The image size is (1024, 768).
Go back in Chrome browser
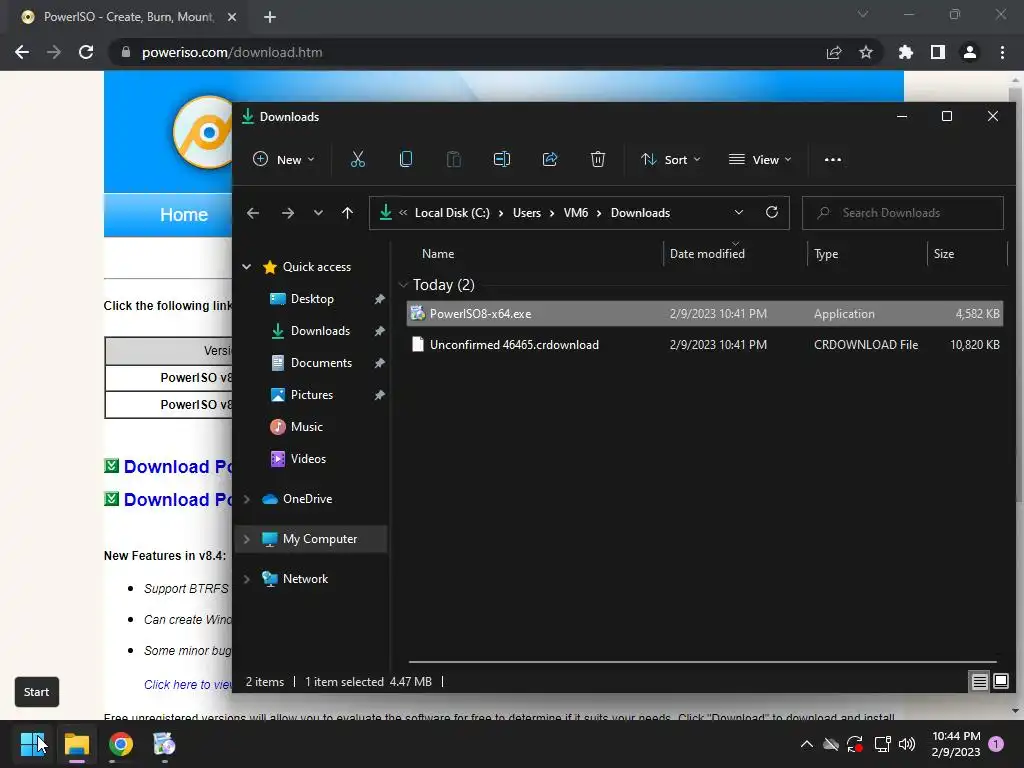pos(22,52)
